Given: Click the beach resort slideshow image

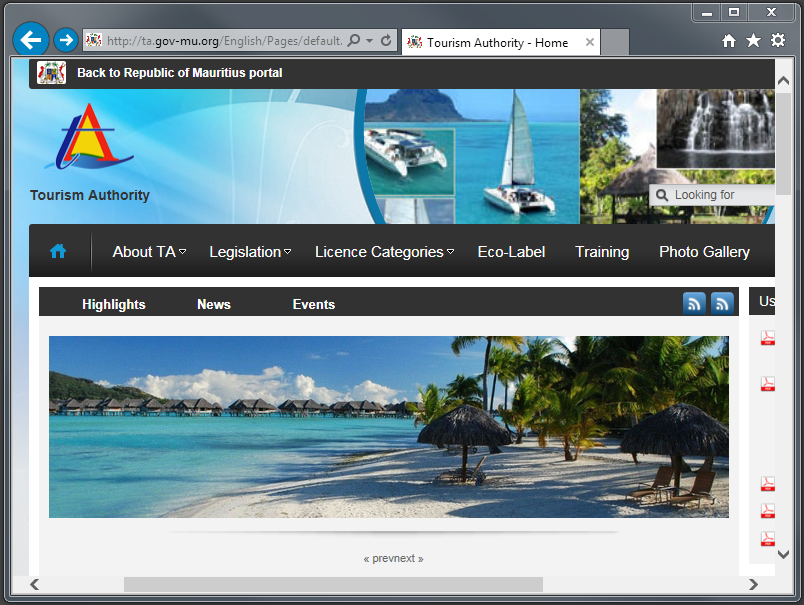Looking at the screenshot, I should pyautogui.click(x=389, y=427).
